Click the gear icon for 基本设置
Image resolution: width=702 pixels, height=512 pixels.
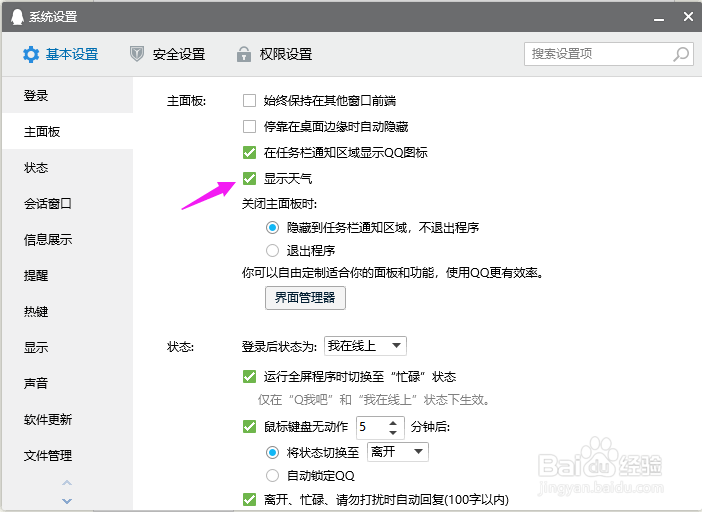click(x=31, y=55)
